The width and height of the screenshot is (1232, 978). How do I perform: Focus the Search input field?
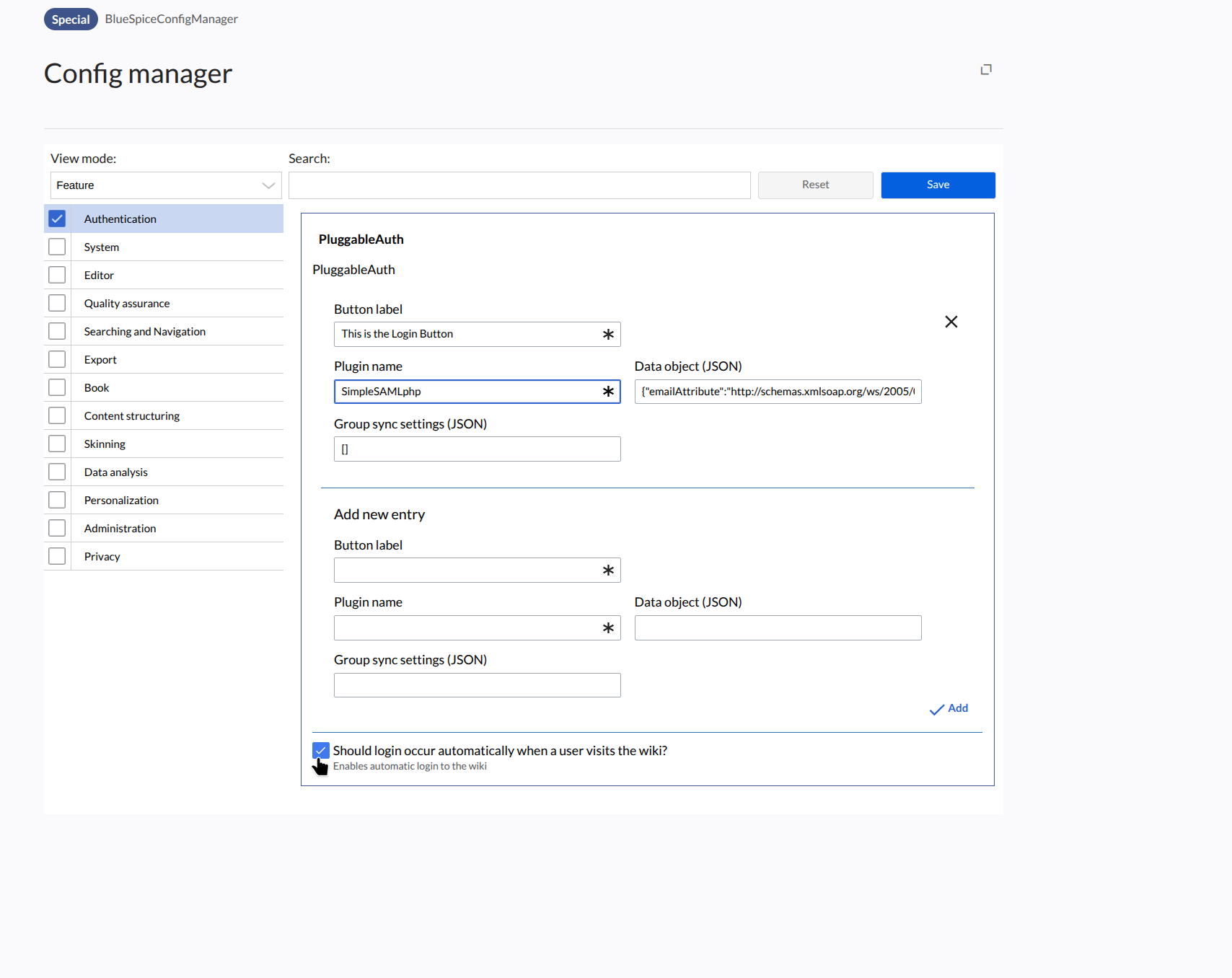(519, 185)
